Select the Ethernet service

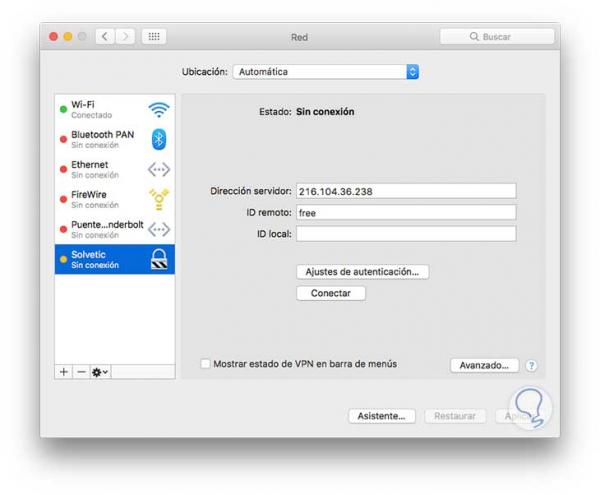click(115, 169)
